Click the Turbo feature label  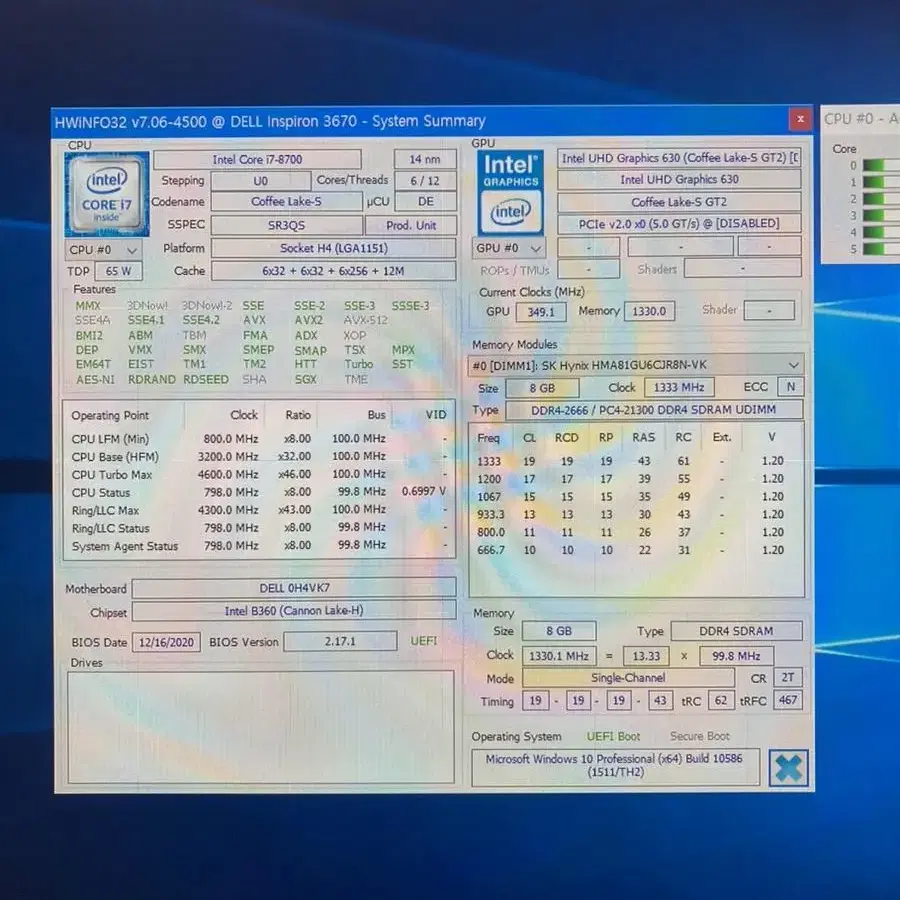pyautogui.click(x=359, y=364)
